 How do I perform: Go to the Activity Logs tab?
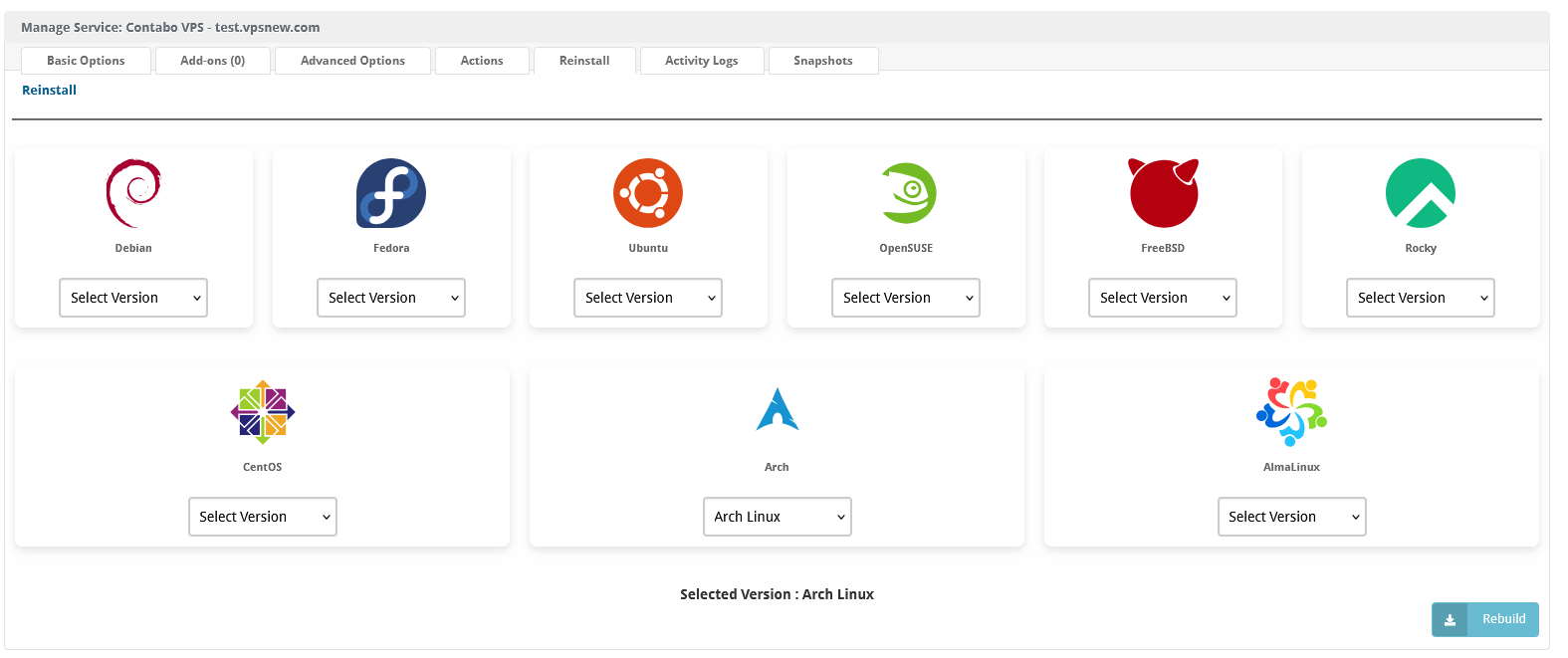702,61
